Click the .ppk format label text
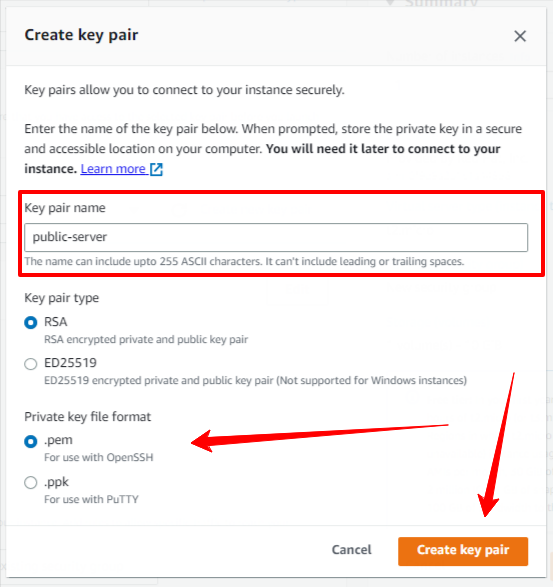The height and width of the screenshot is (587, 553). [x=57, y=482]
